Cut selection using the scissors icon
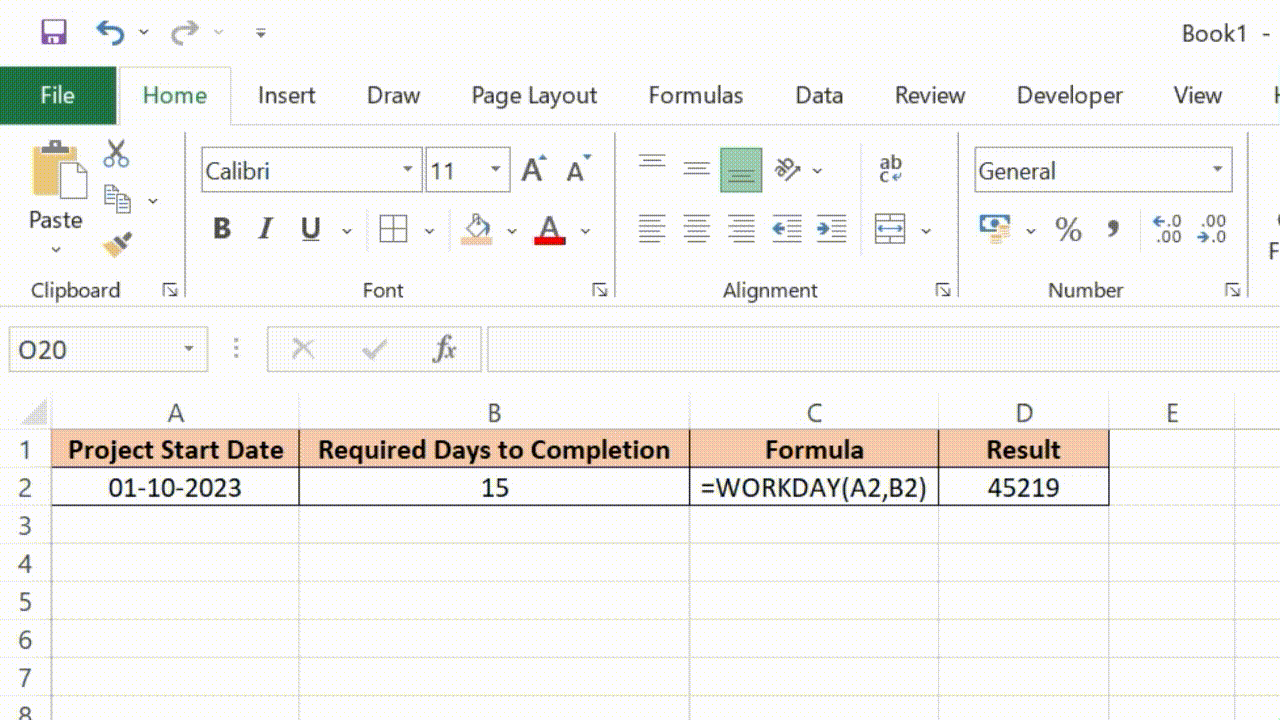Viewport: 1280px width, 720px height. pos(115,152)
